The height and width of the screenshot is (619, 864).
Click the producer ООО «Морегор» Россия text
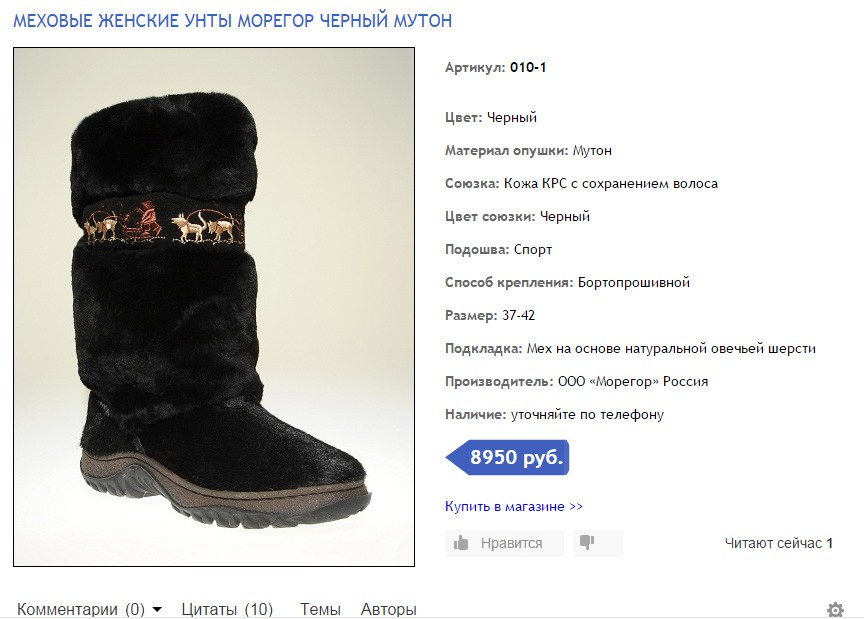[x=633, y=381]
